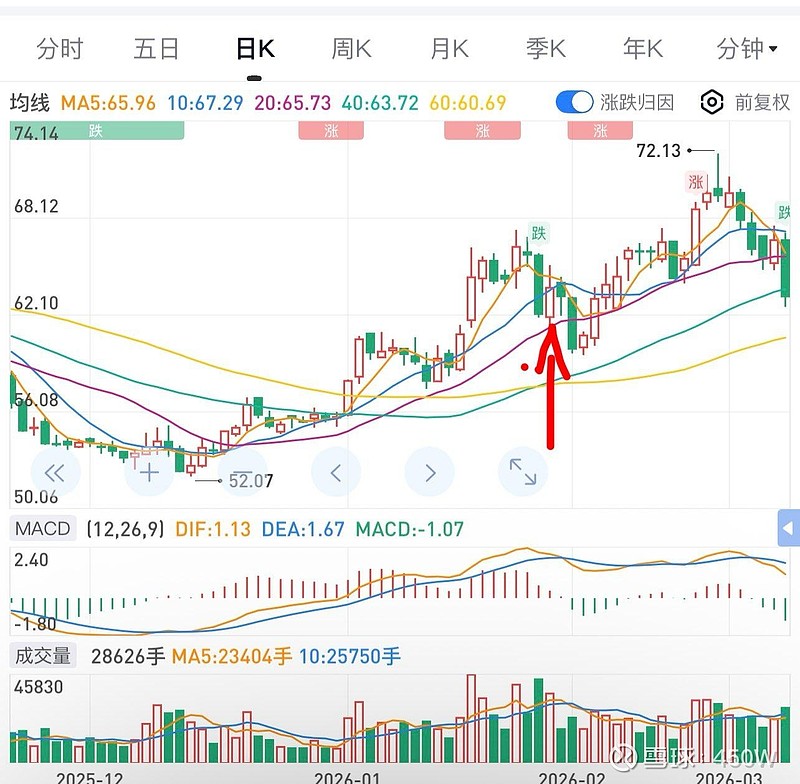Select the 年K chart tab
The width and height of the screenshot is (800, 784).
pos(642,48)
